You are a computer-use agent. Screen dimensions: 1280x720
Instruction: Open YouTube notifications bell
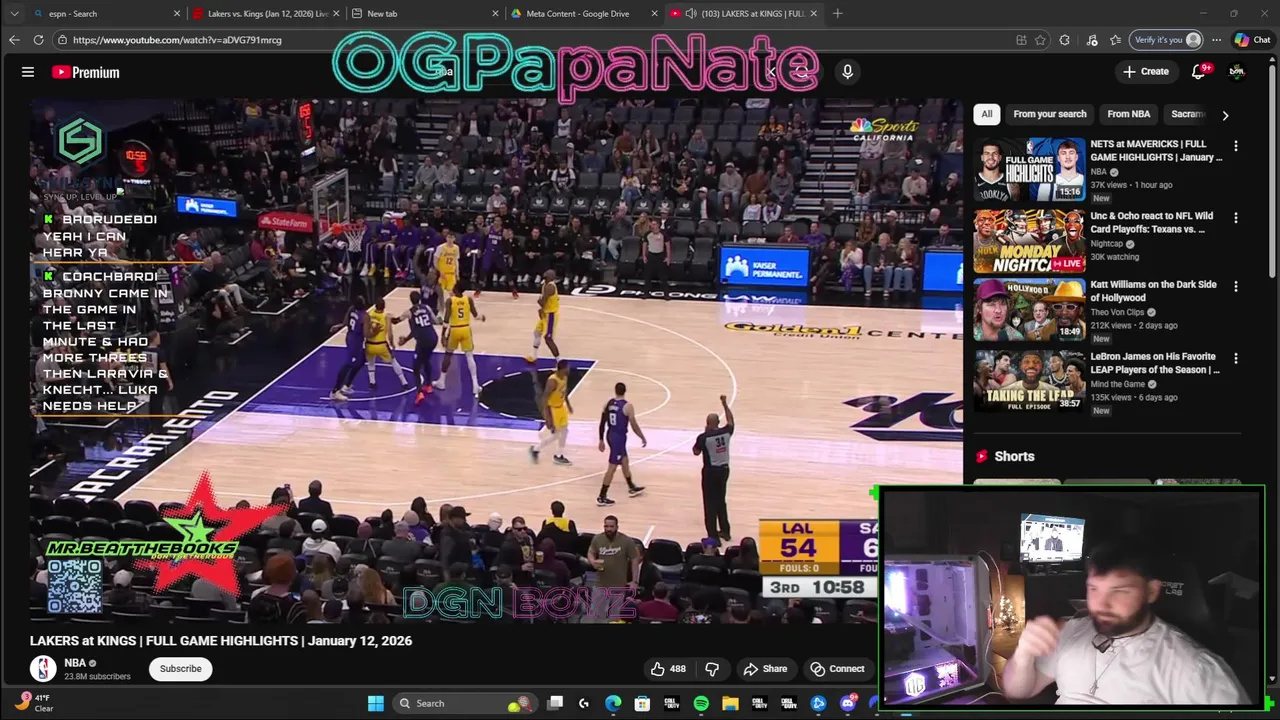tap(1199, 71)
